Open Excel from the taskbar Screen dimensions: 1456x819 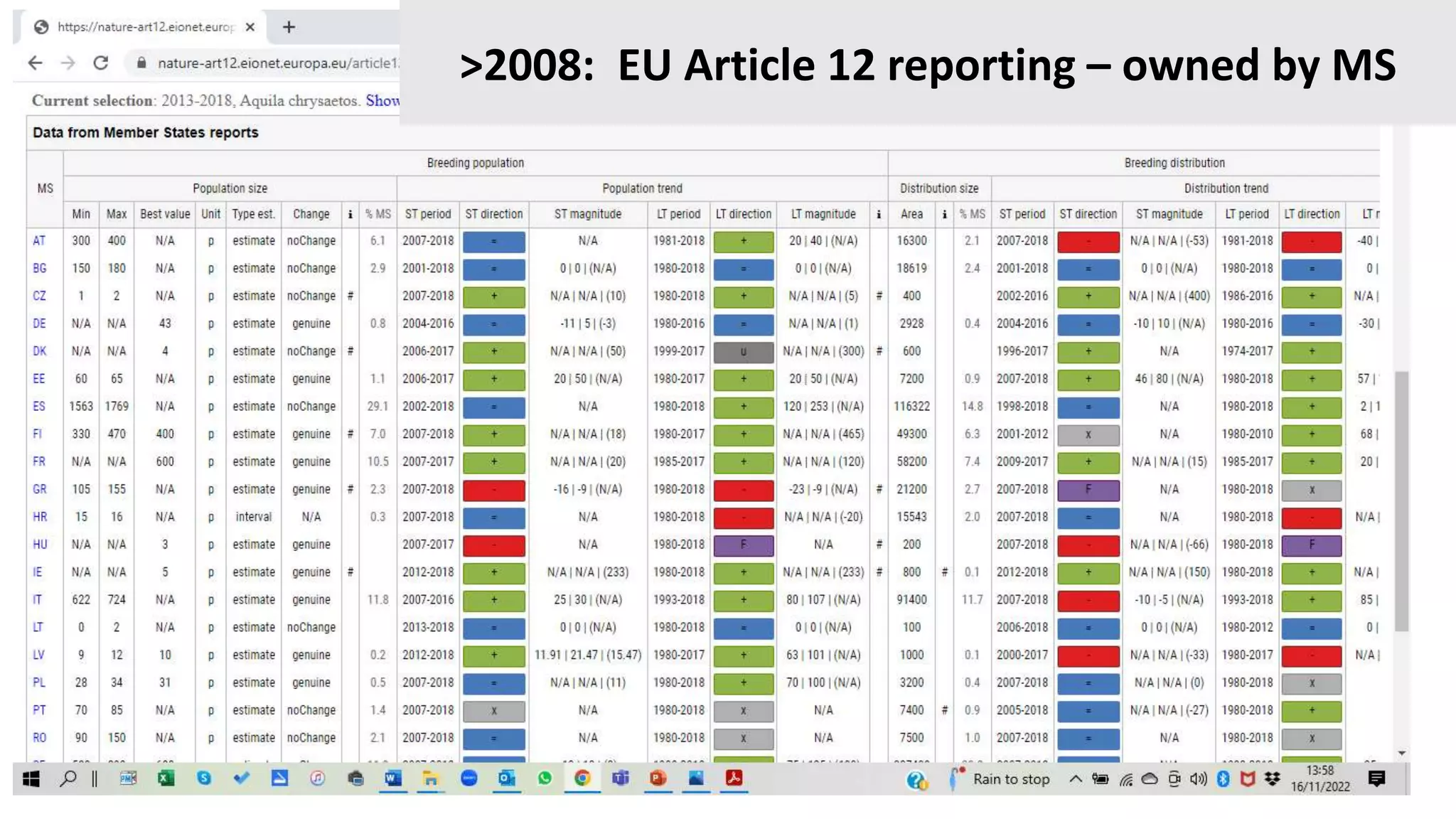(x=166, y=778)
